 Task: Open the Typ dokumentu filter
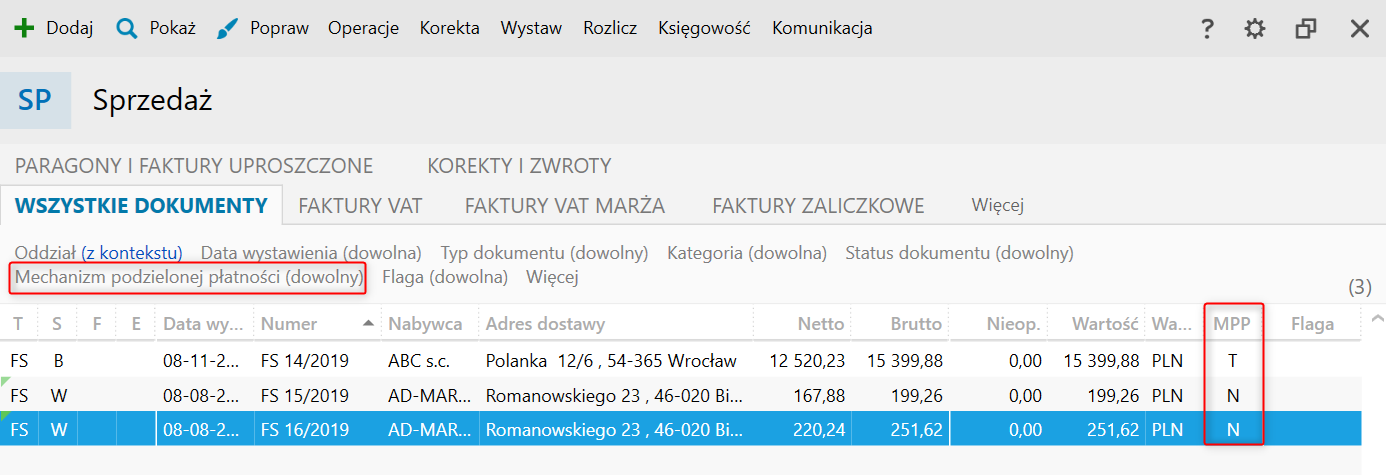pos(544,253)
